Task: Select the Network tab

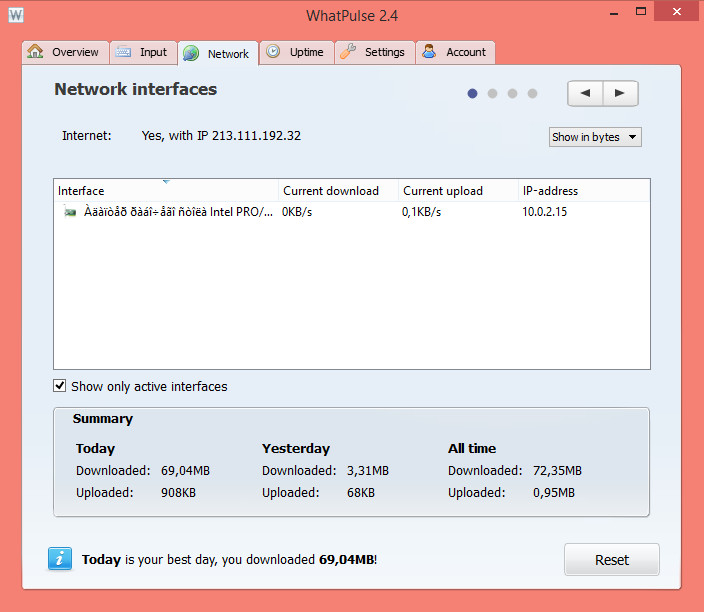Action: click(218, 54)
